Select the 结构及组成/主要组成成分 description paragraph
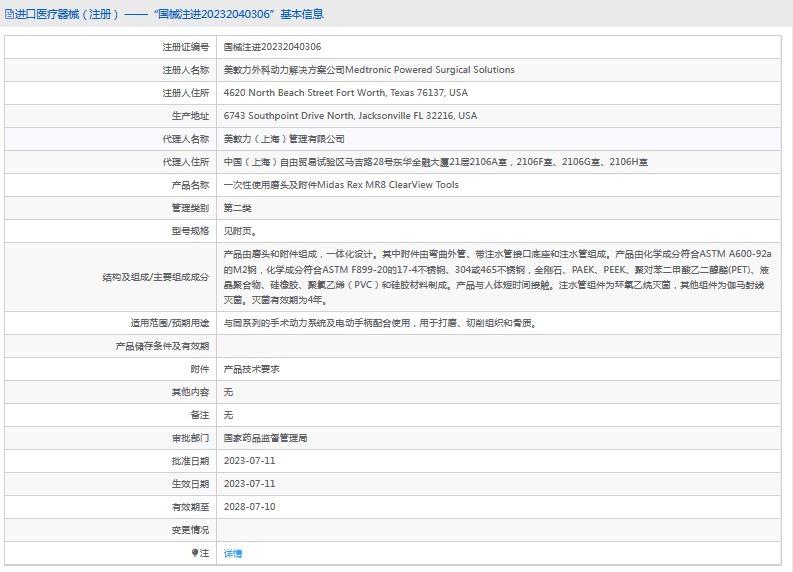This screenshot has height=572, width=793. (497, 277)
